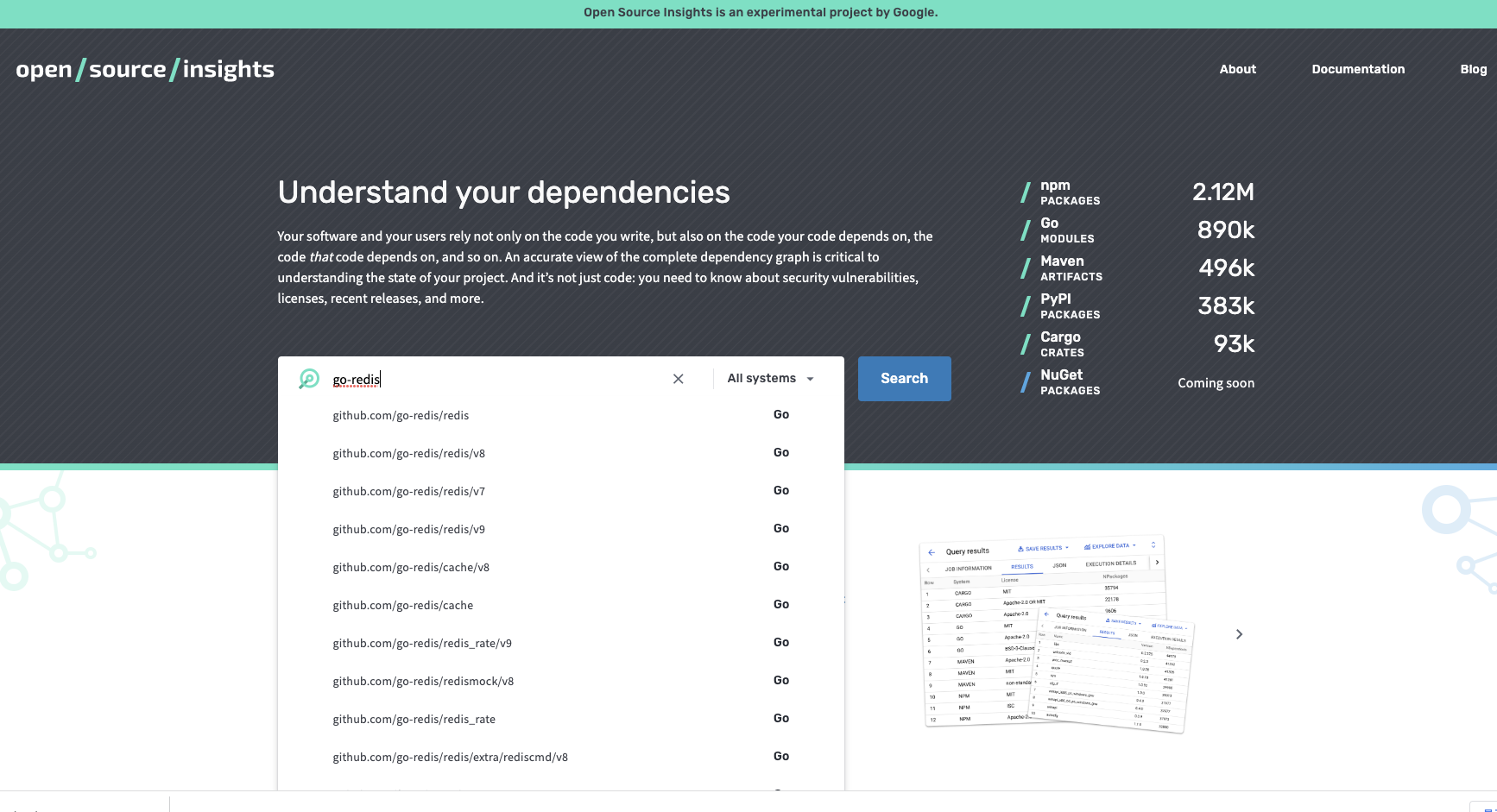
Task: Open the About page
Action: (x=1237, y=69)
